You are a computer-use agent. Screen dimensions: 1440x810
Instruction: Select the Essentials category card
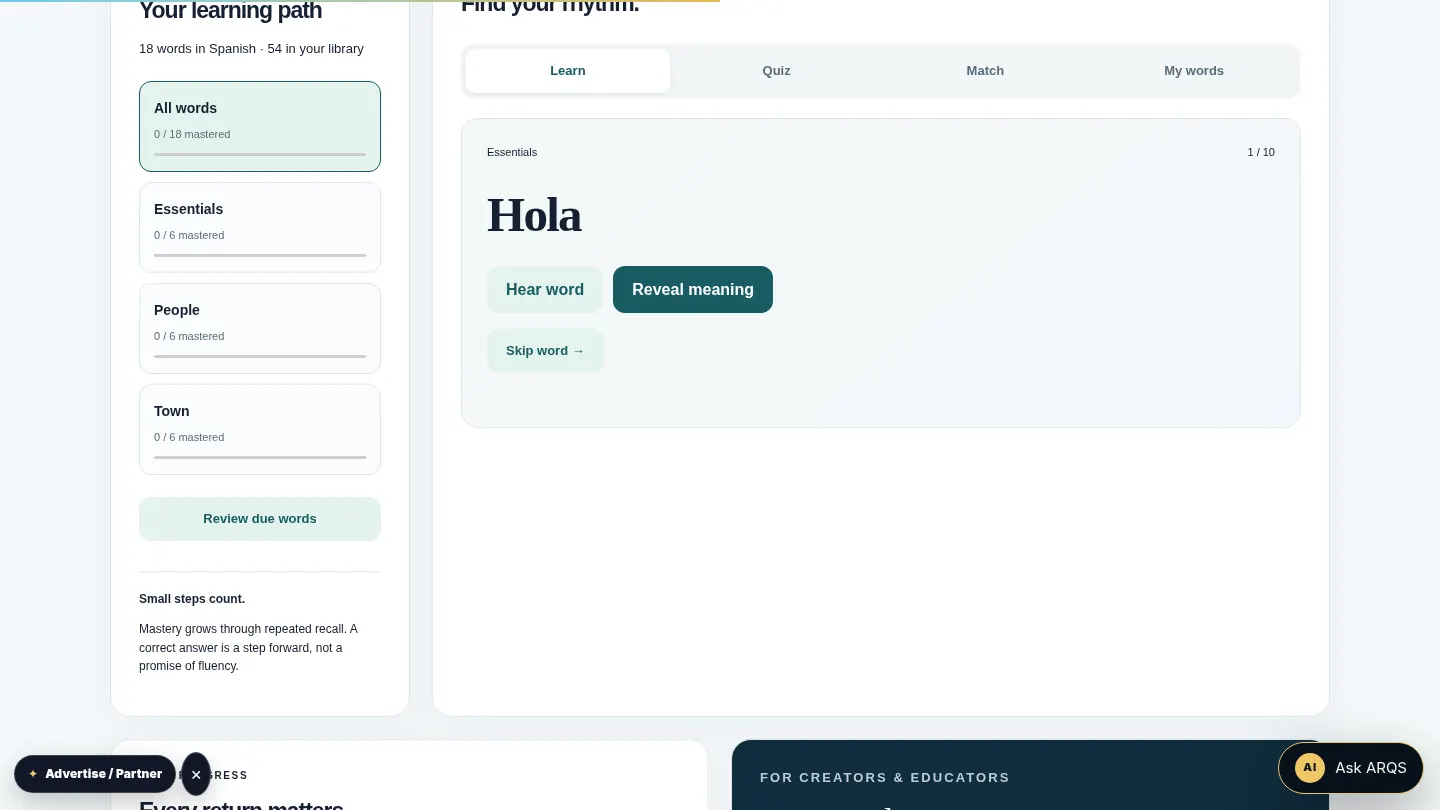[260, 227]
